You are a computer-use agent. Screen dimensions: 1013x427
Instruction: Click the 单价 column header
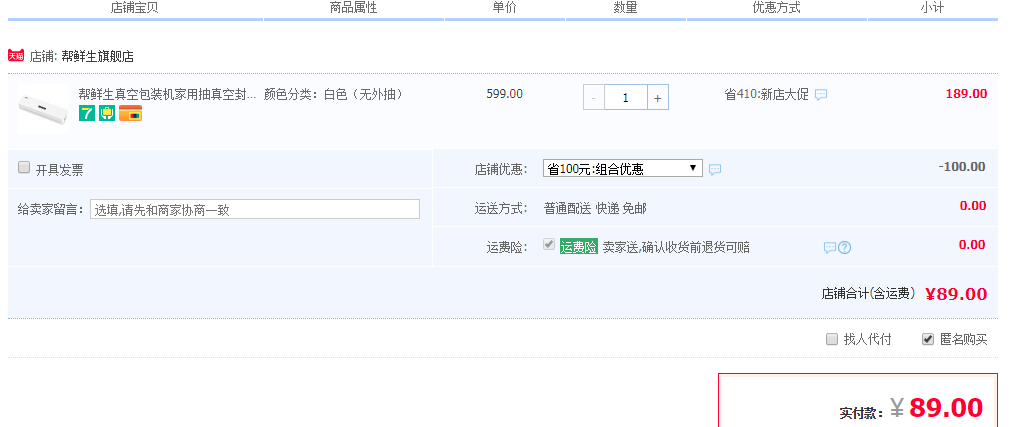click(x=505, y=8)
